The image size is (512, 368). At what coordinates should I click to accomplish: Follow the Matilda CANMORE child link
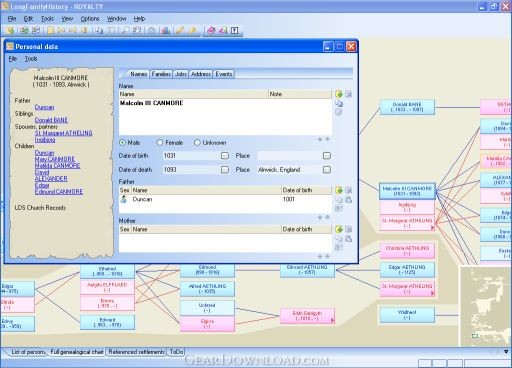(57, 165)
